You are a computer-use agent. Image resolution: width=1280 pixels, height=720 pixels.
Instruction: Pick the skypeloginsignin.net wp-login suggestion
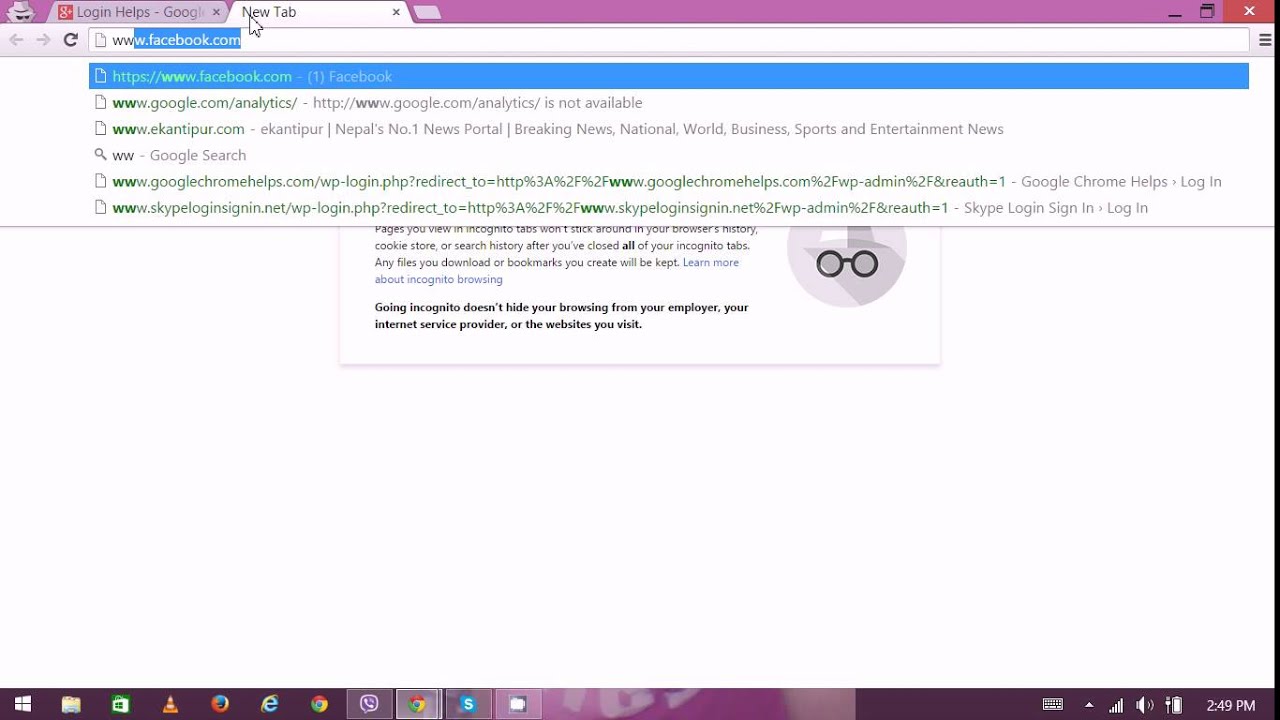tap(669, 207)
